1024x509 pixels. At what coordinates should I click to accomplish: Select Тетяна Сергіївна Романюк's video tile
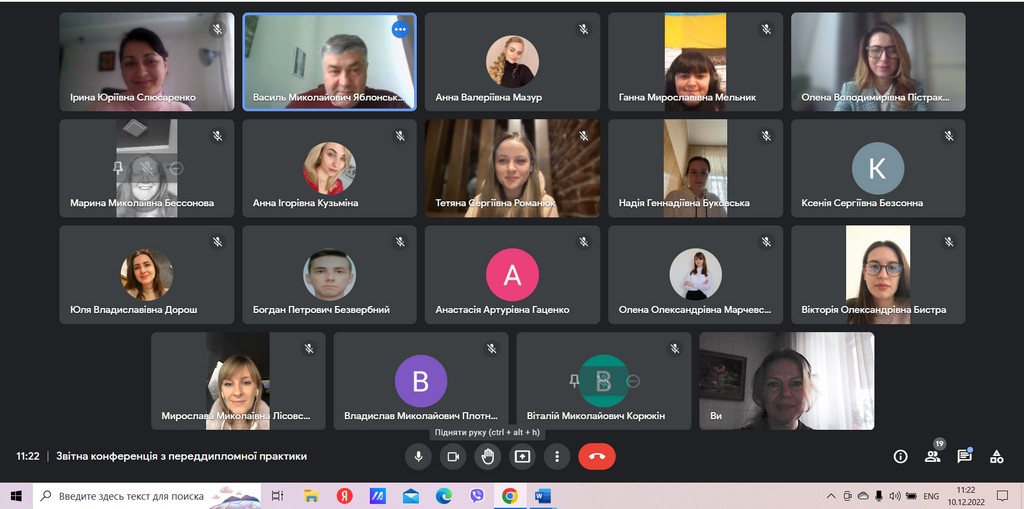point(512,168)
